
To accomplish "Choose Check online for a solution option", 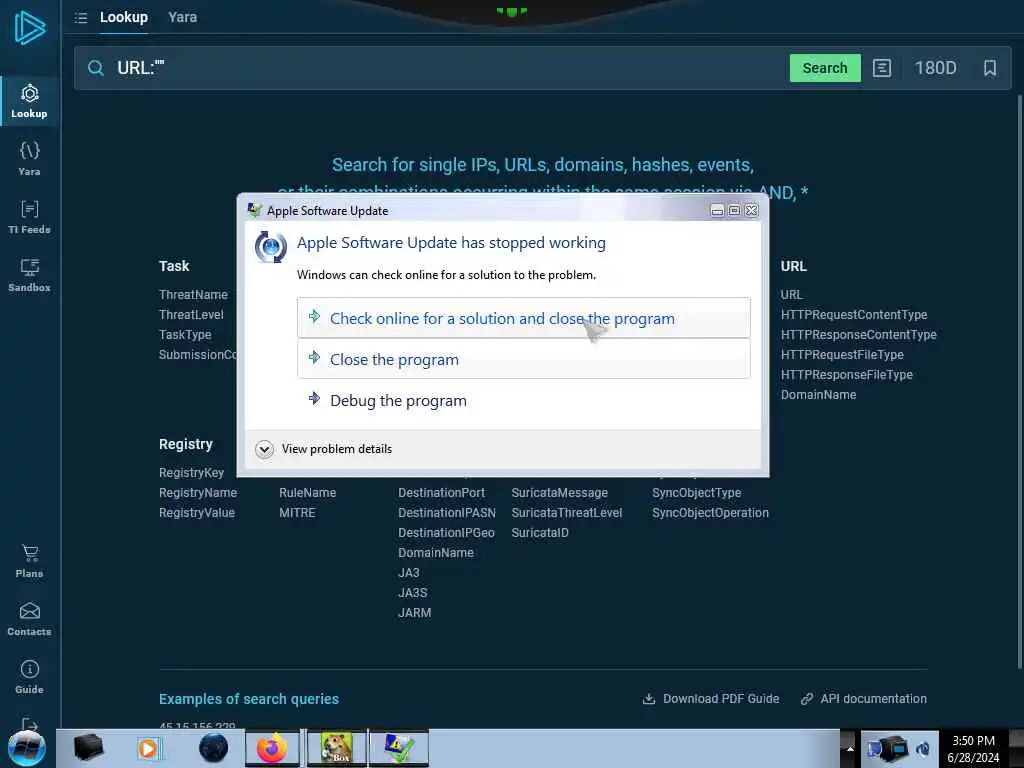I will click(x=523, y=318).
